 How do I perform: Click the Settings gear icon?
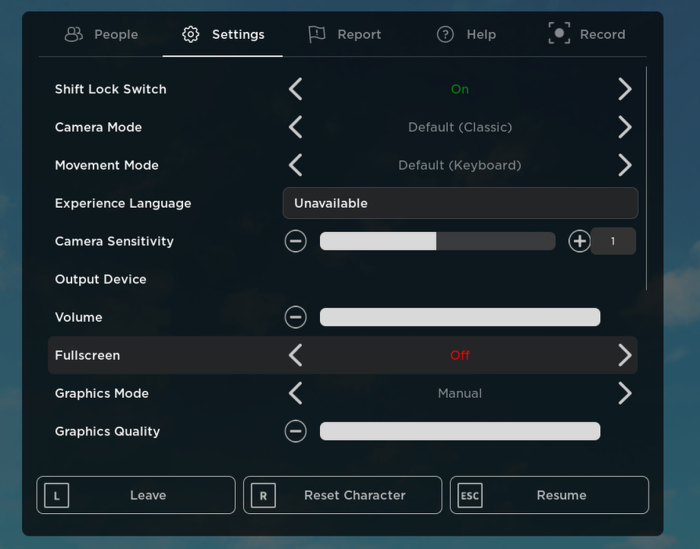[x=191, y=34]
